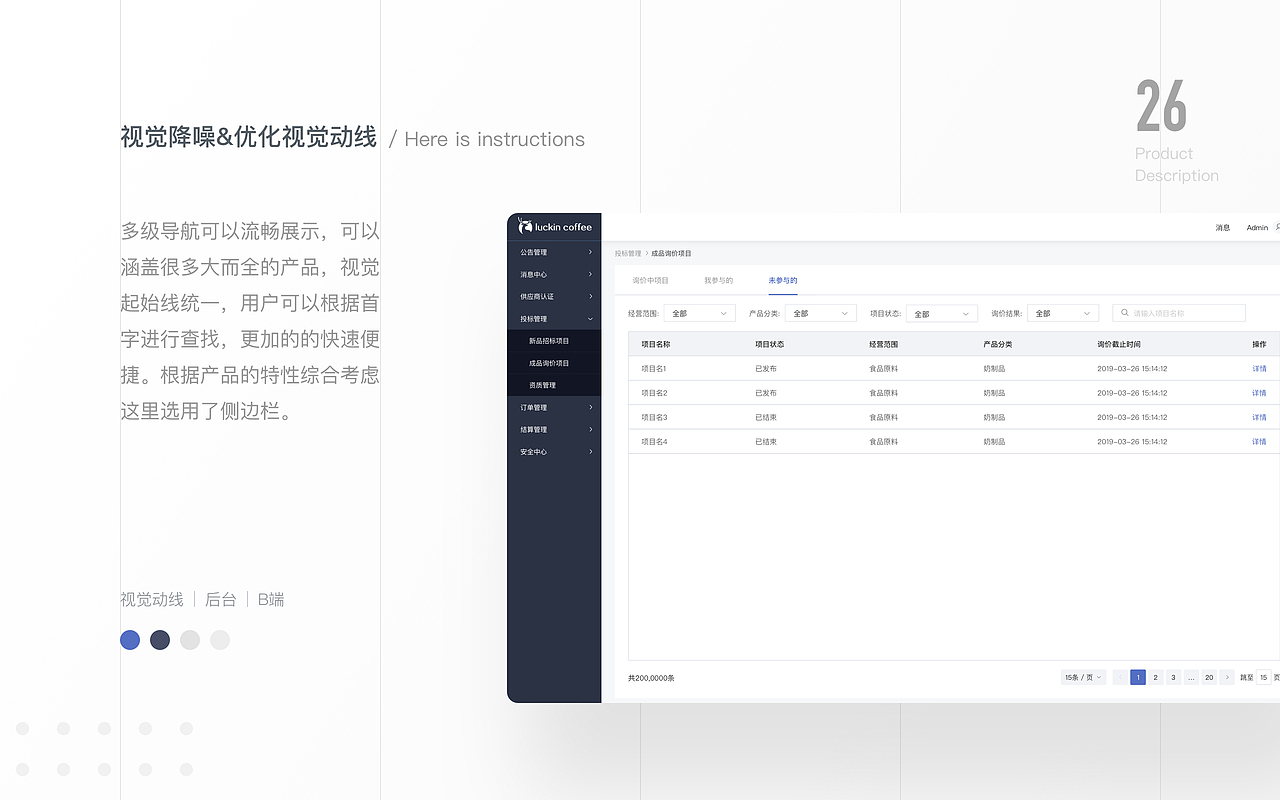Expand the 公告管理 sidebar menu

click(554, 252)
